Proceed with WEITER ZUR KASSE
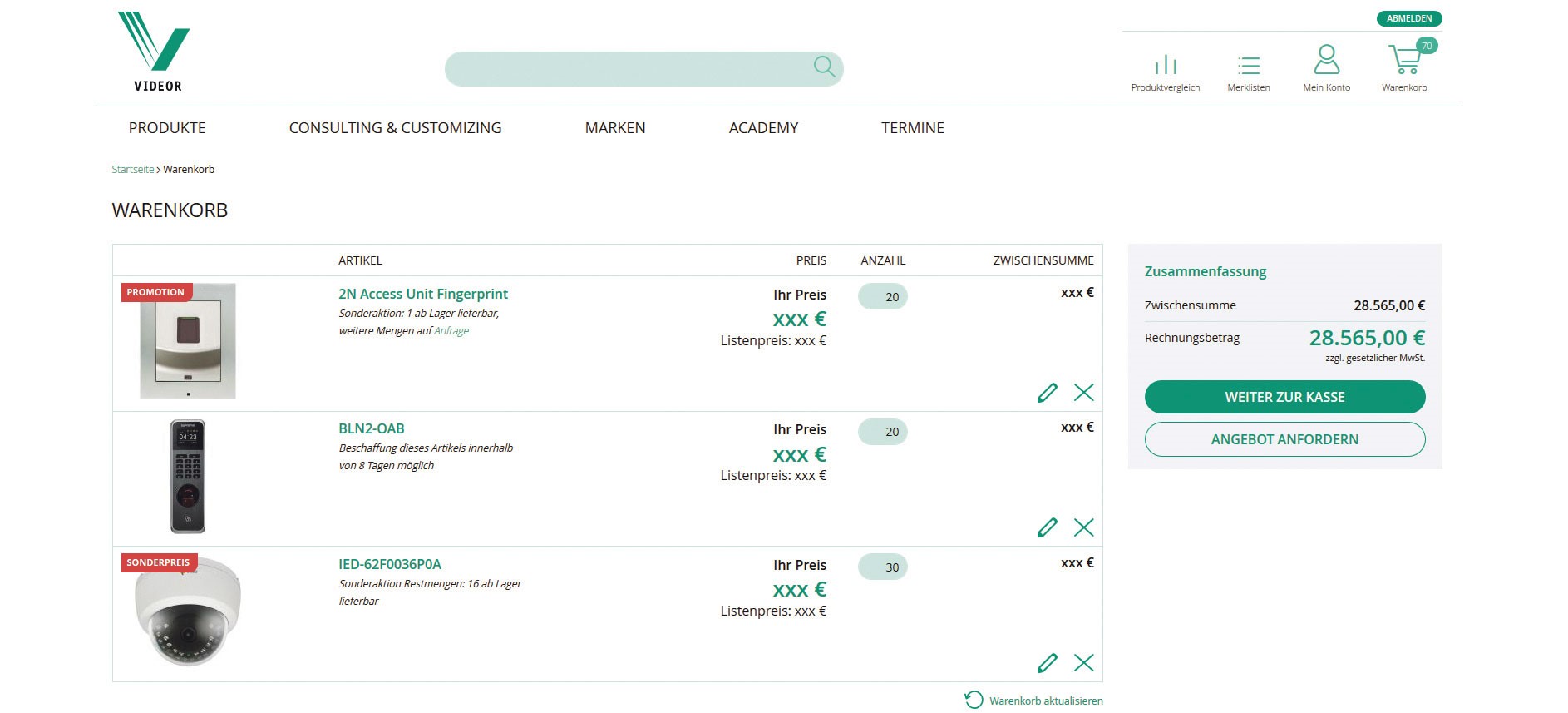 1284,397
